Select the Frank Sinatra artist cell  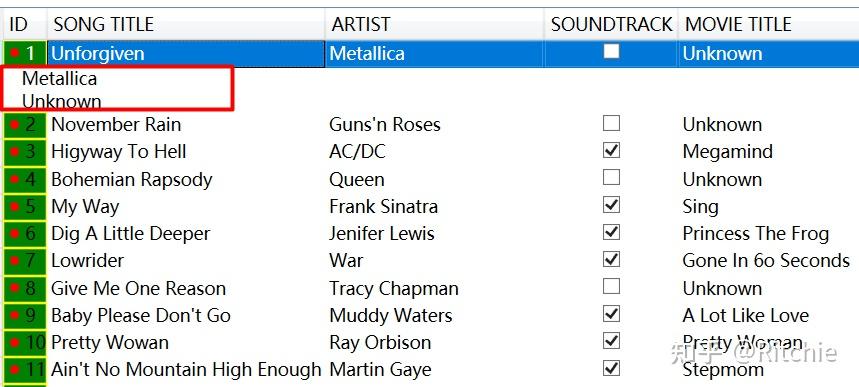coord(383,207)
